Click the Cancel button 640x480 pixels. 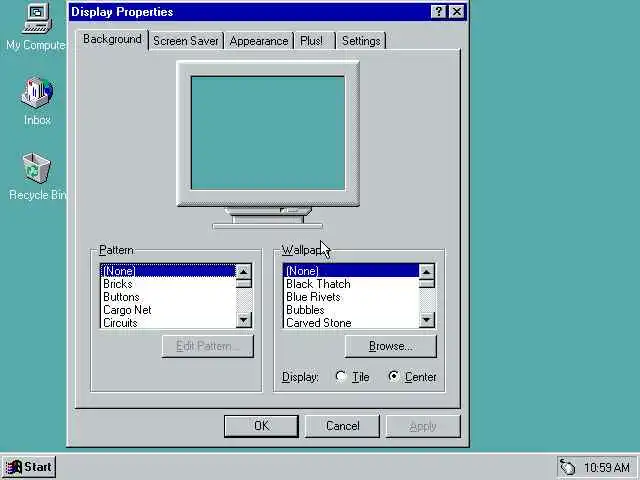pos(342,426)
